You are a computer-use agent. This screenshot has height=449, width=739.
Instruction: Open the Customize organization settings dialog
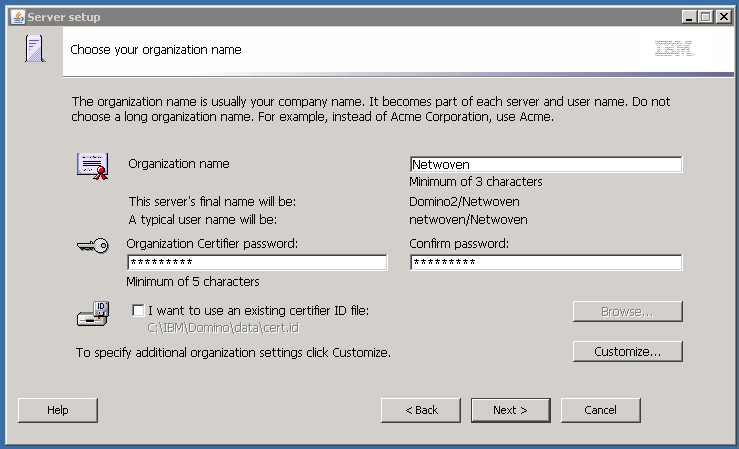pos(627,351)
